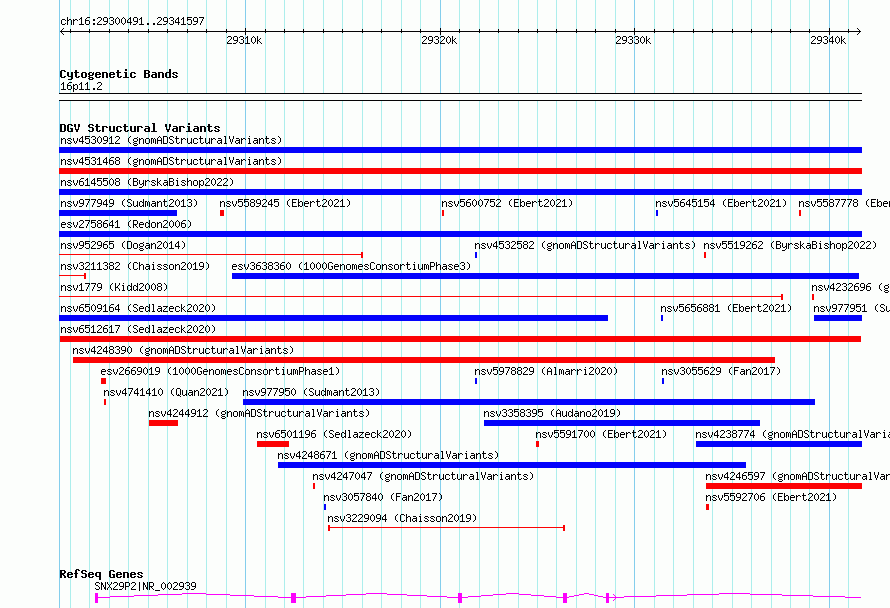Click short blue bar of nsv977949

click(x=118, y=213)
